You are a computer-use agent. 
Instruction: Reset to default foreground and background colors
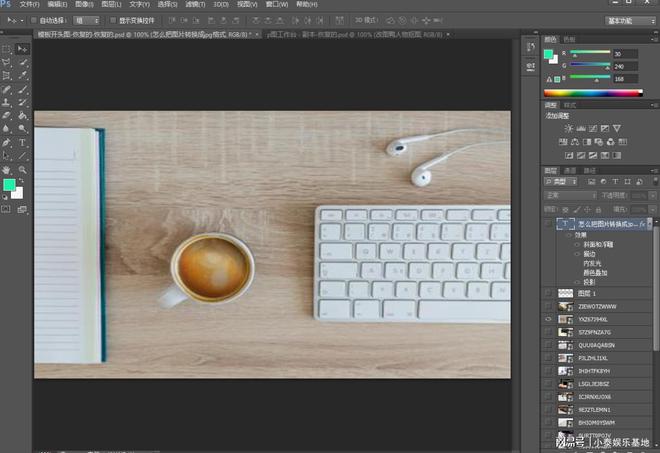tap(5, 197)
